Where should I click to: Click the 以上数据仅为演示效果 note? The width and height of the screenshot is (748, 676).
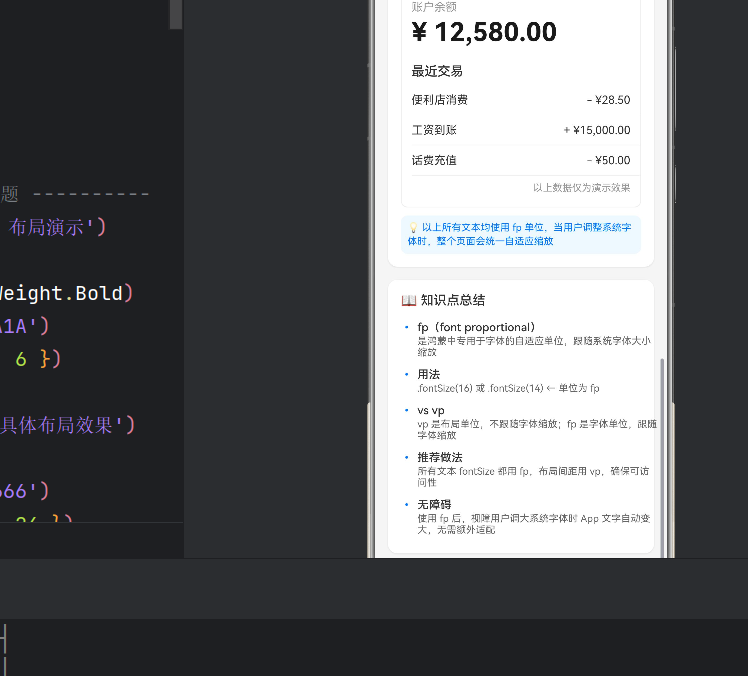point(582,187)
